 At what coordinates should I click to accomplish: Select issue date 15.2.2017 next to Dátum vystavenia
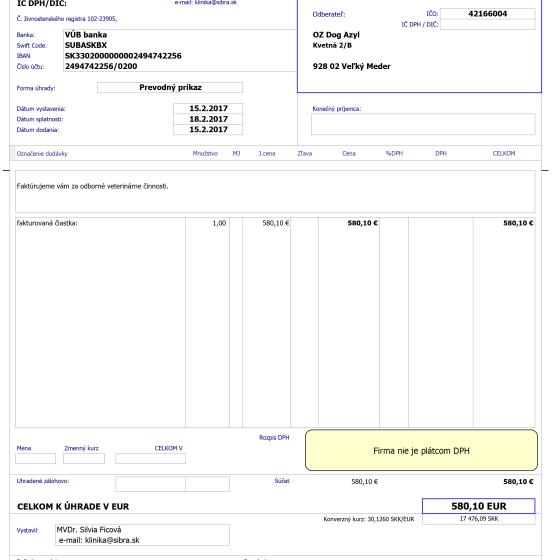(208, 108)
